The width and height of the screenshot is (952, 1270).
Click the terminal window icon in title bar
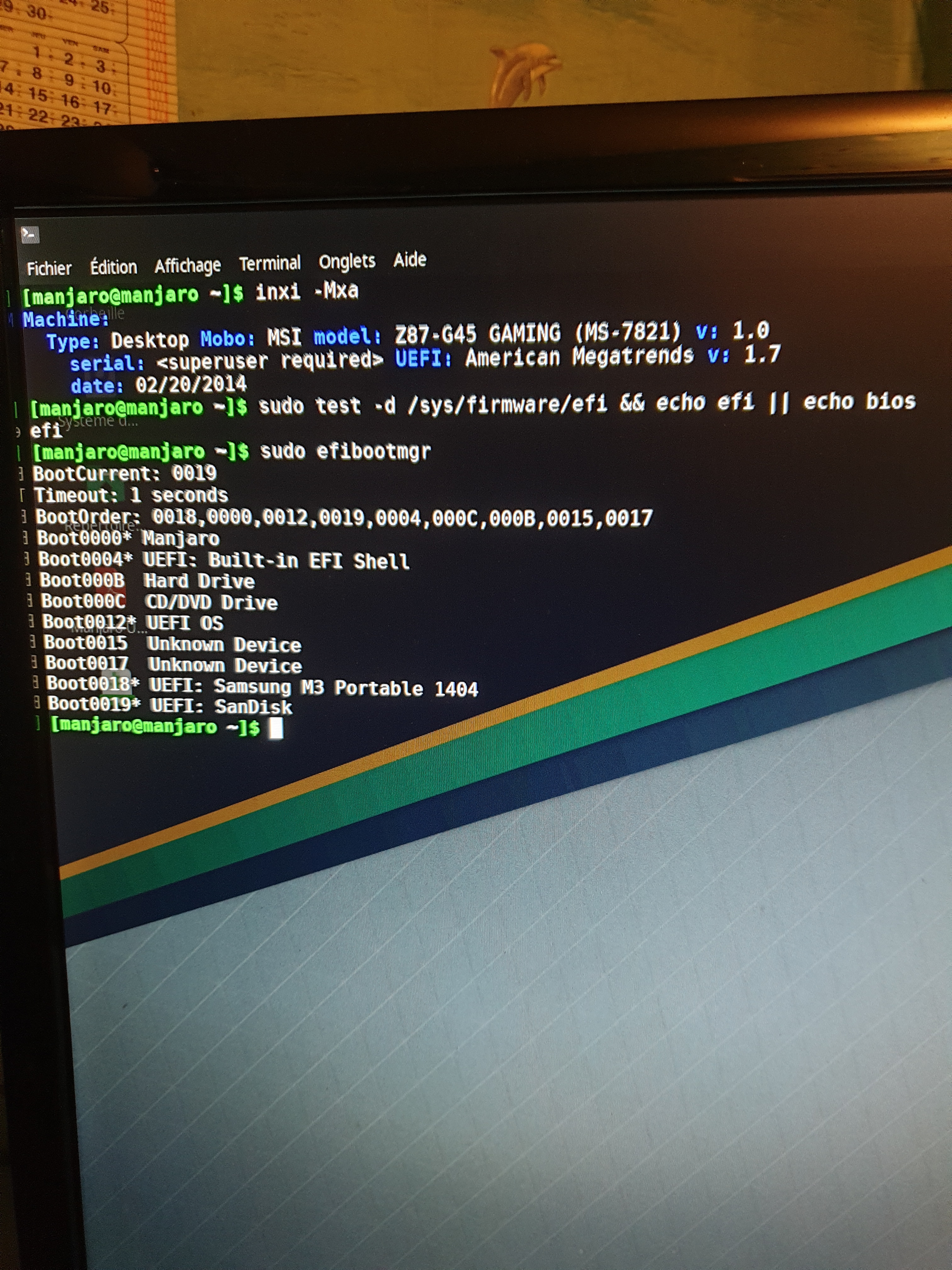coord(30,234)
